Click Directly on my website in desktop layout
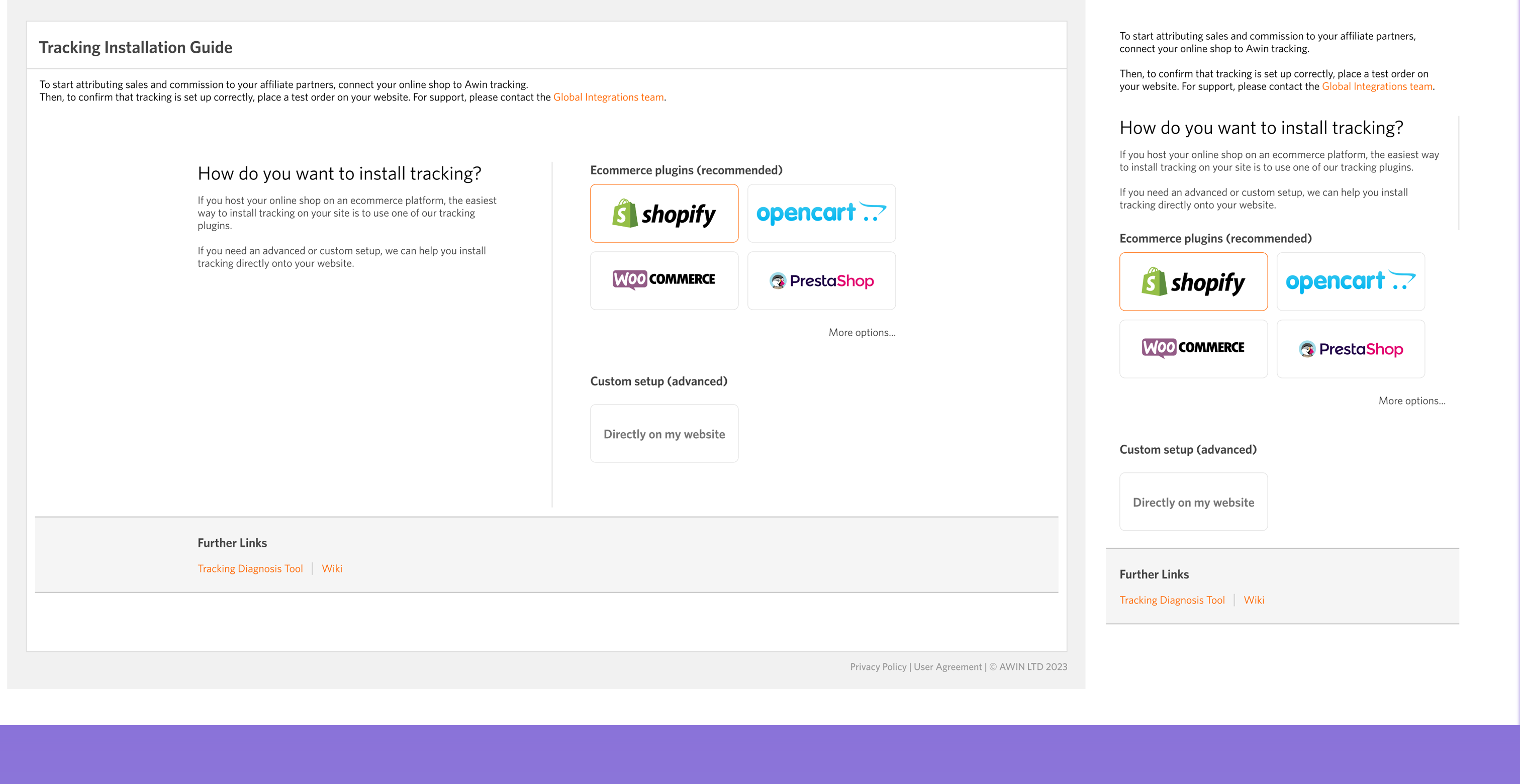The height and width of the screenshot is (784, 1520). [664, 434]
